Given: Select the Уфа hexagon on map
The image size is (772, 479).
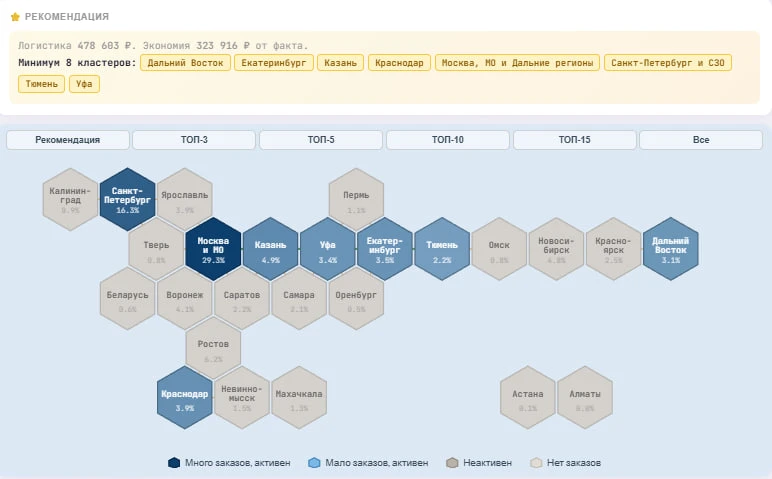Looking at the screenshot, I should (x=327, y=247).
